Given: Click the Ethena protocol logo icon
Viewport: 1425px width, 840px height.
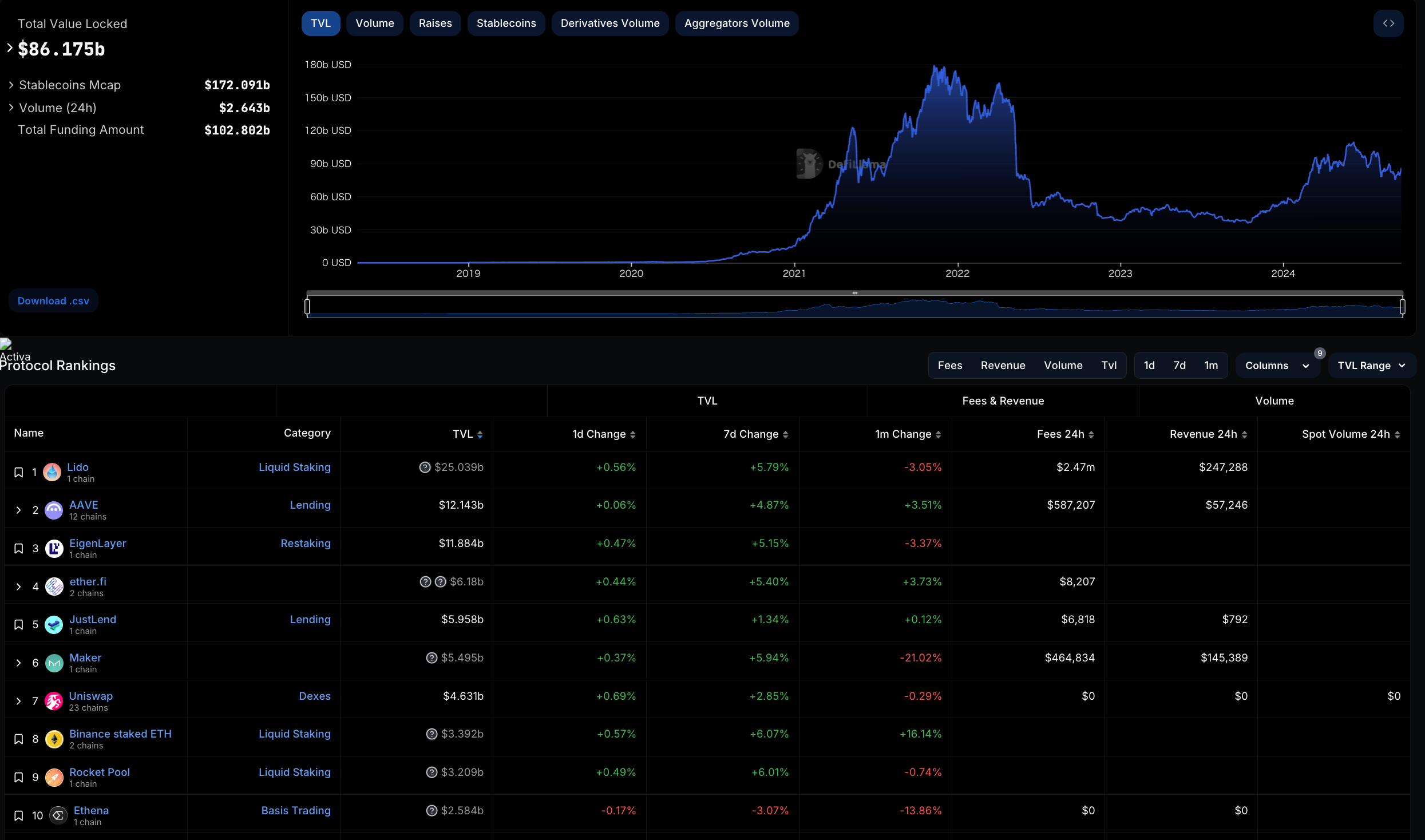Looking at the screenshot, I should click(58, 816).
